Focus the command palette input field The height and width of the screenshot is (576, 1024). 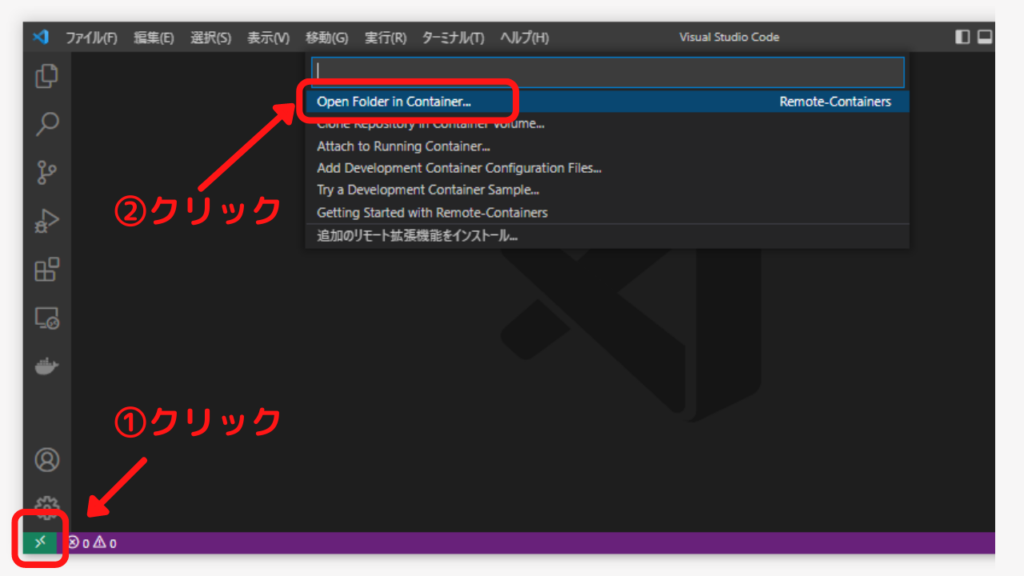point(608,72)
